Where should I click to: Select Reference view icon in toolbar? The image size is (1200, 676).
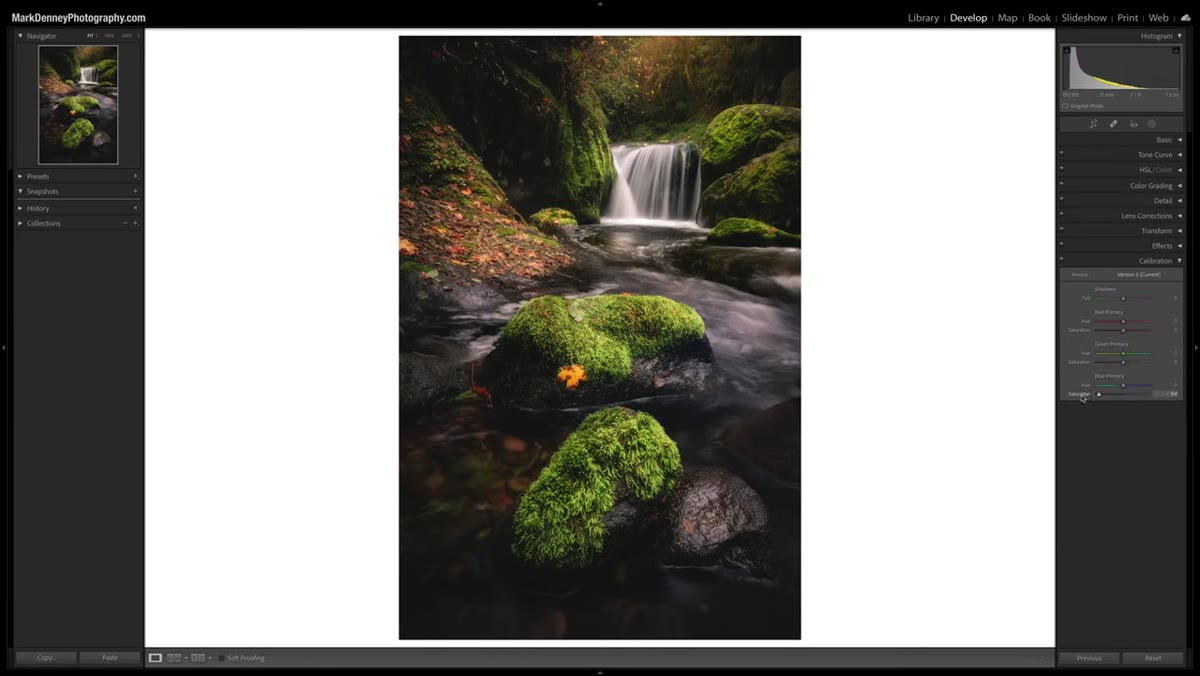click(x=174, y=658)
